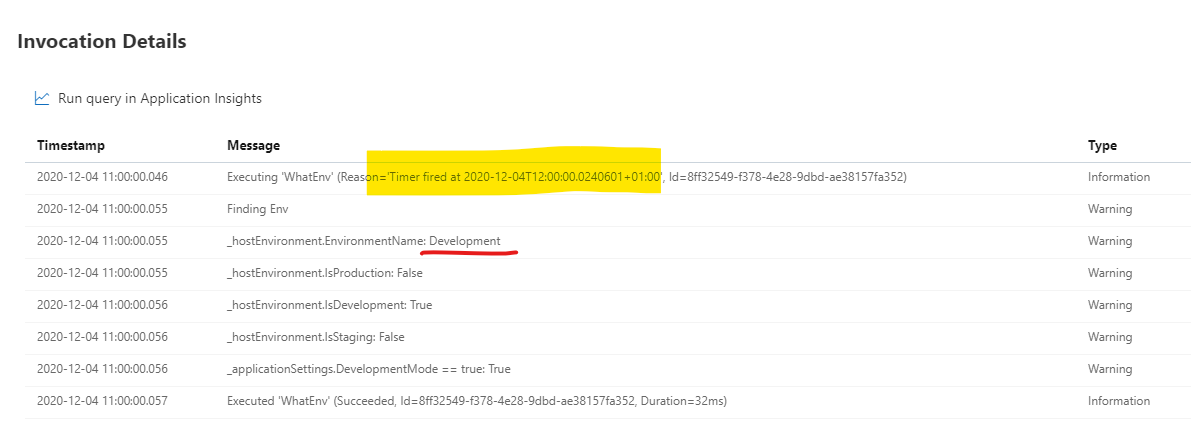Click the Application Insights chart icon
Screen dimensions: 1191x433
[42, 98]
